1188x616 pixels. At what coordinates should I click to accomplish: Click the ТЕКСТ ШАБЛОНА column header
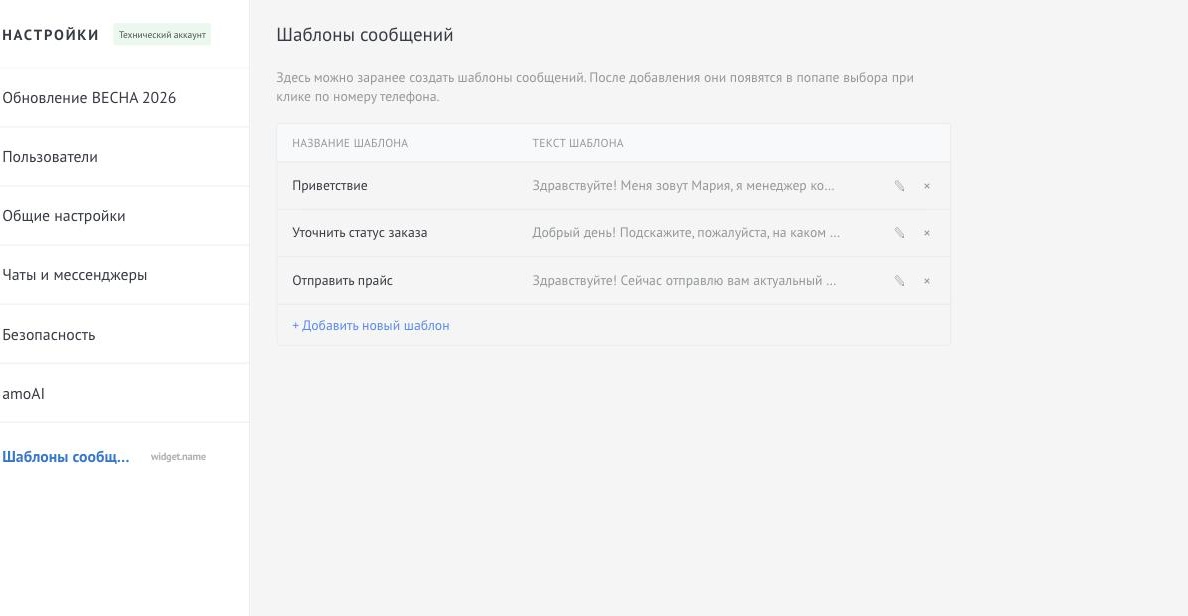pos(578,142)
